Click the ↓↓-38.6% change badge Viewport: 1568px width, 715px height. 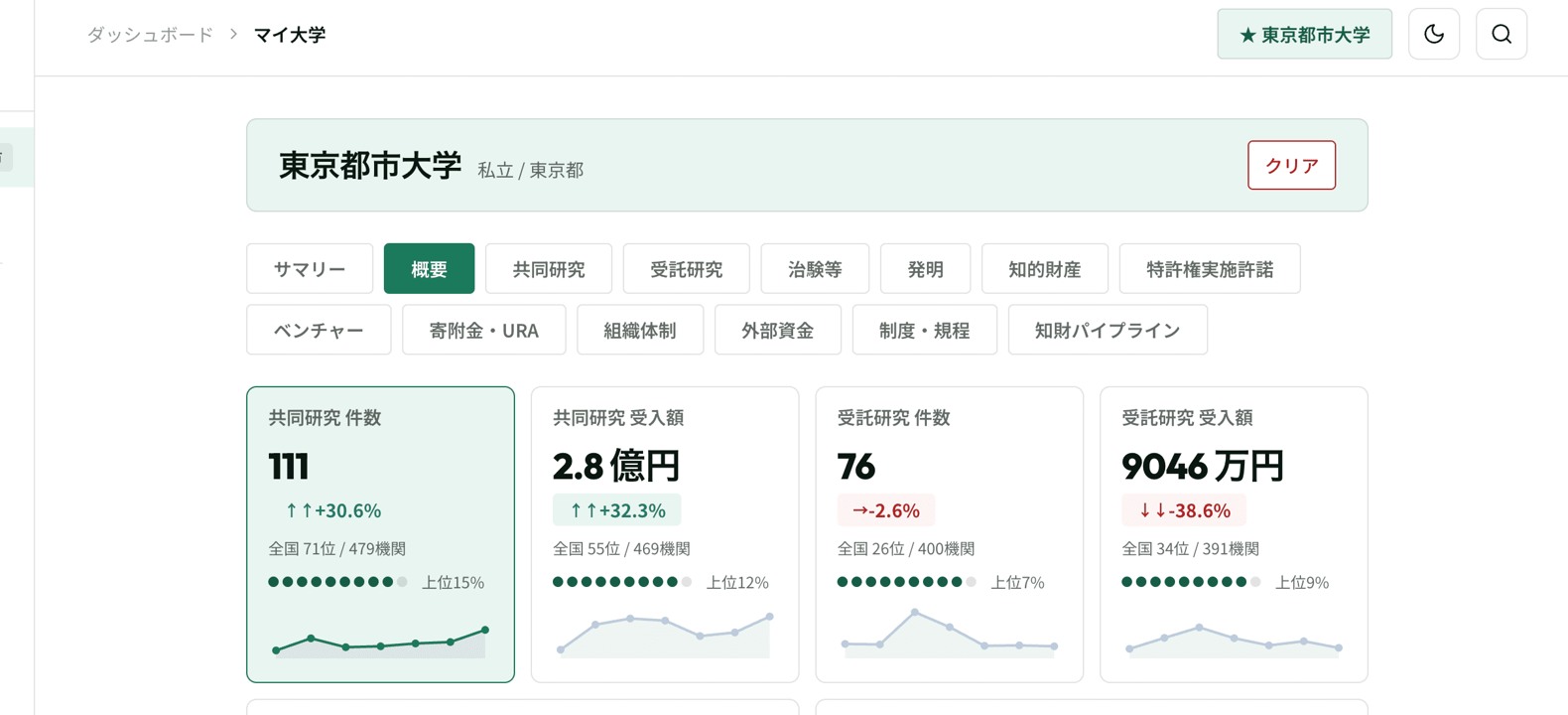click(1184, 510)
